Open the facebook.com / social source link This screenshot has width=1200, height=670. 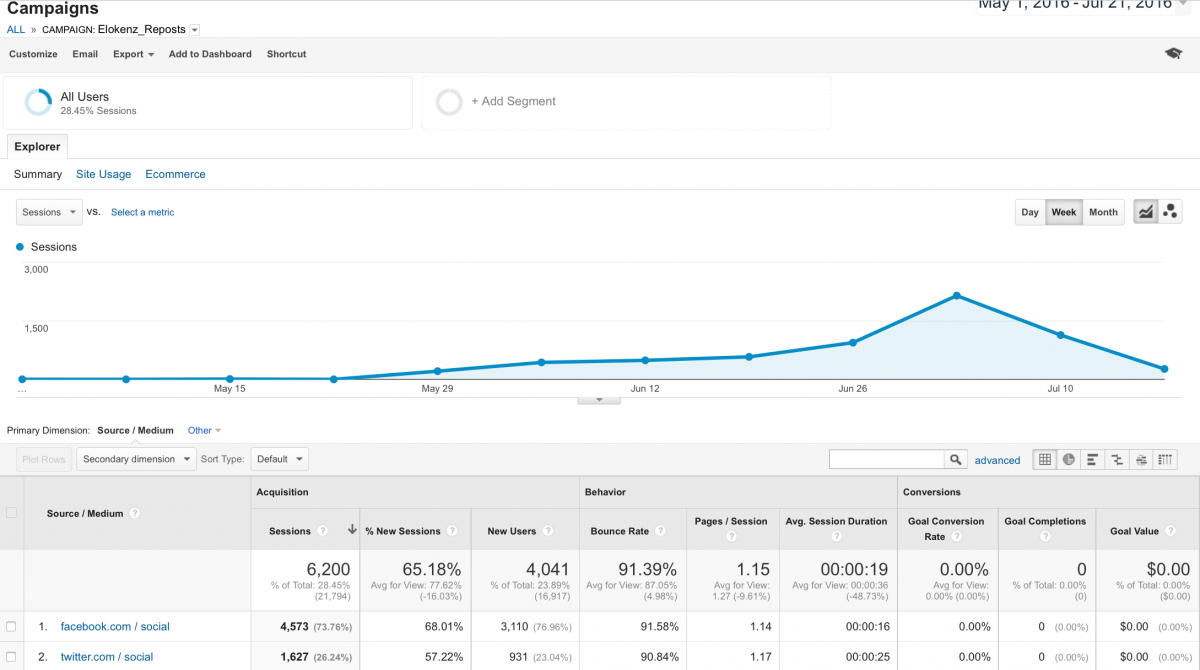tap(115, 627)
